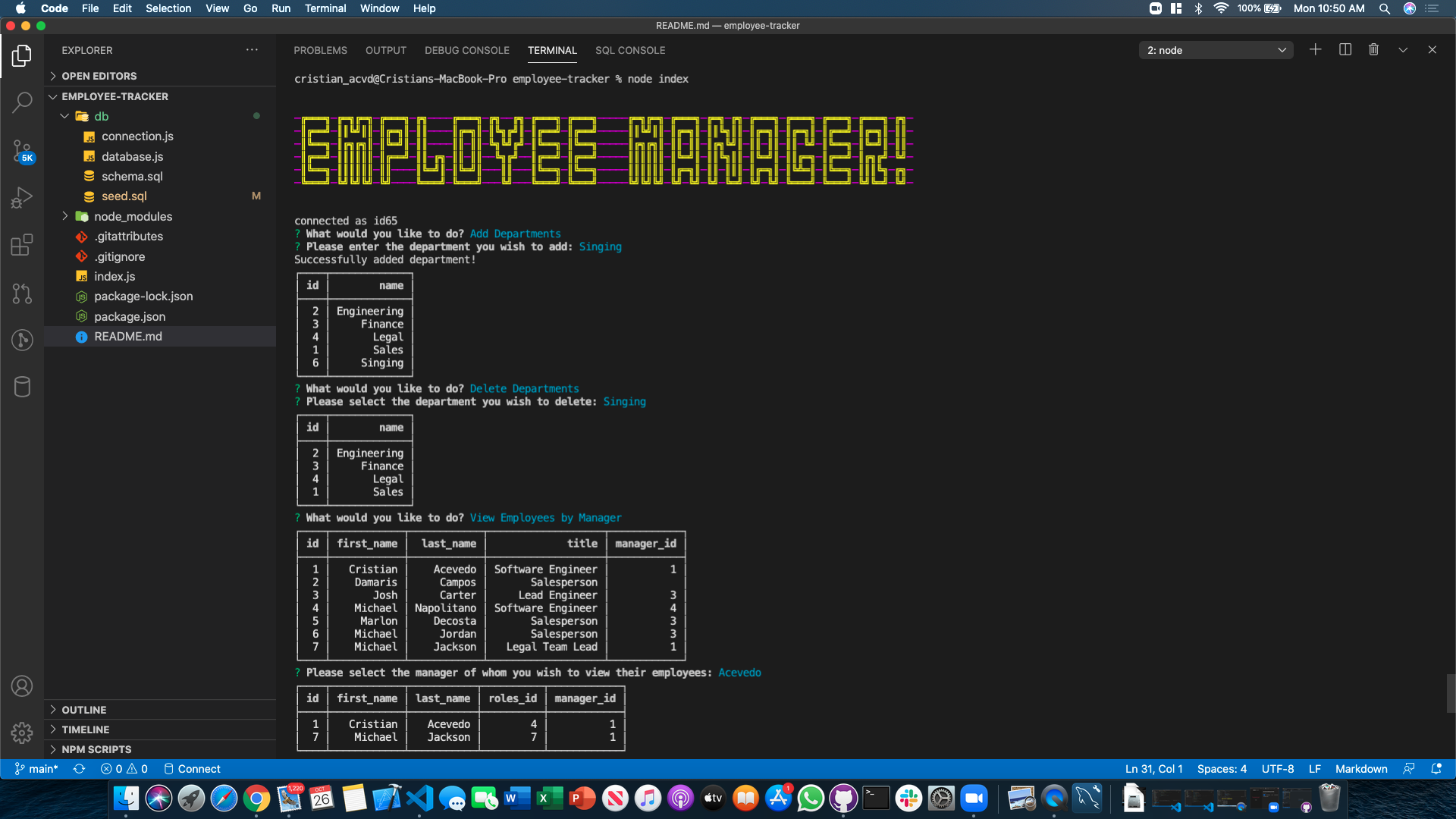Expand the OUTLINE section

(161, 710)
